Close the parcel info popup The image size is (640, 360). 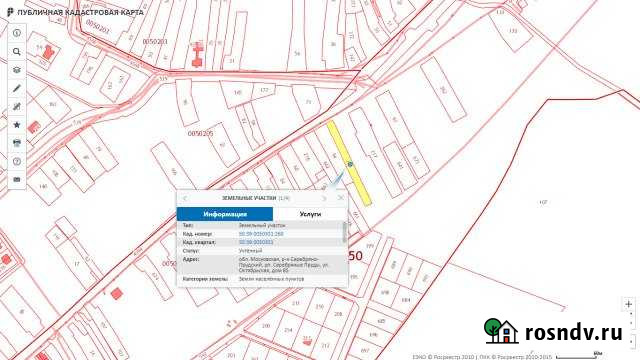[x=341, y=198]
